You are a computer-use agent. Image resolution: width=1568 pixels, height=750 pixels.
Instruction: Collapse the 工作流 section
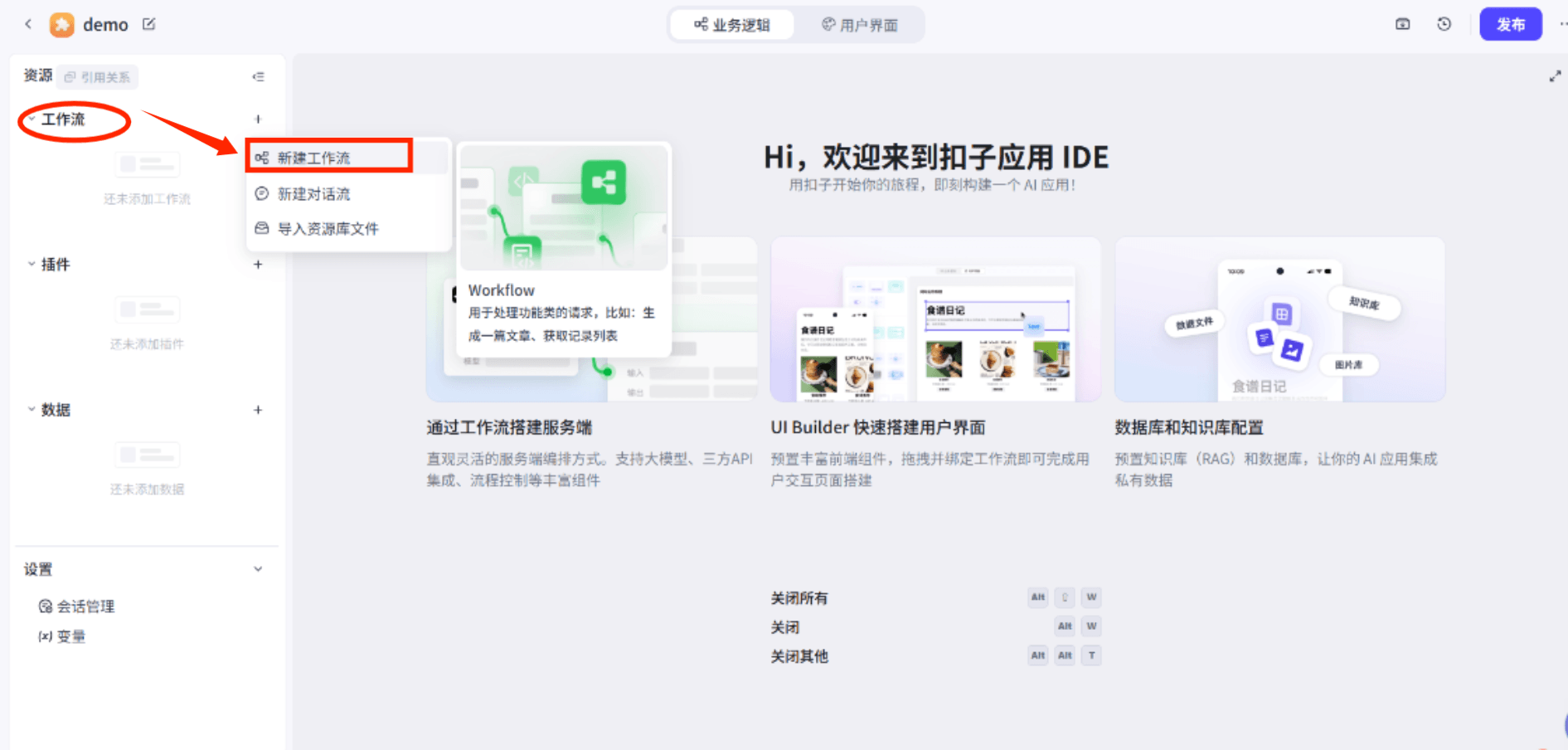(x=32, y=119)
